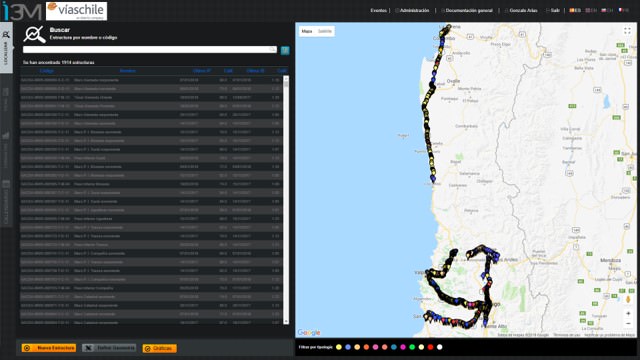Zoom out on the map
The height and width of the screenshot is (360, 640).
click(x=628, y=324)
